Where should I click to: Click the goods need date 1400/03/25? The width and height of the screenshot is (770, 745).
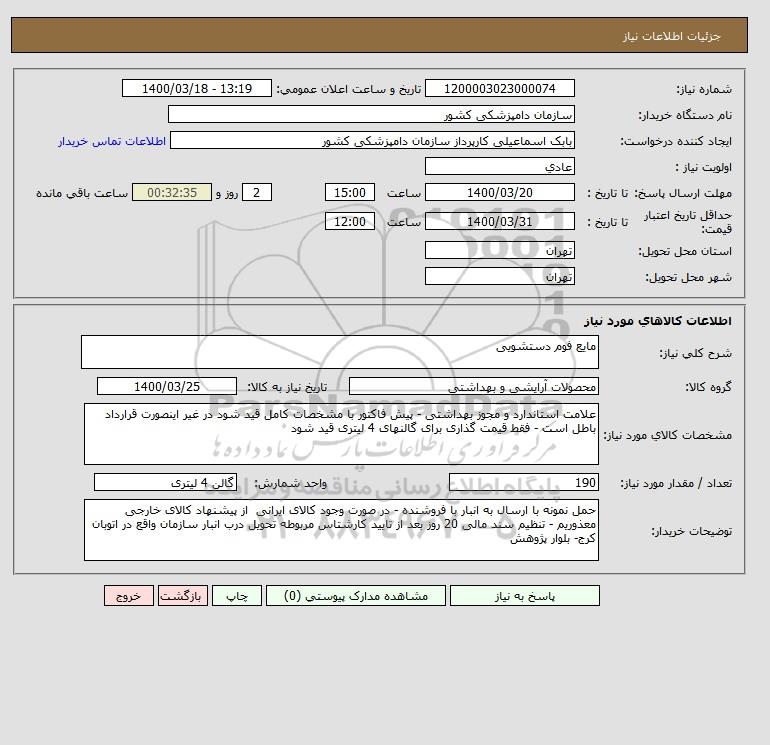coord(167,386)
